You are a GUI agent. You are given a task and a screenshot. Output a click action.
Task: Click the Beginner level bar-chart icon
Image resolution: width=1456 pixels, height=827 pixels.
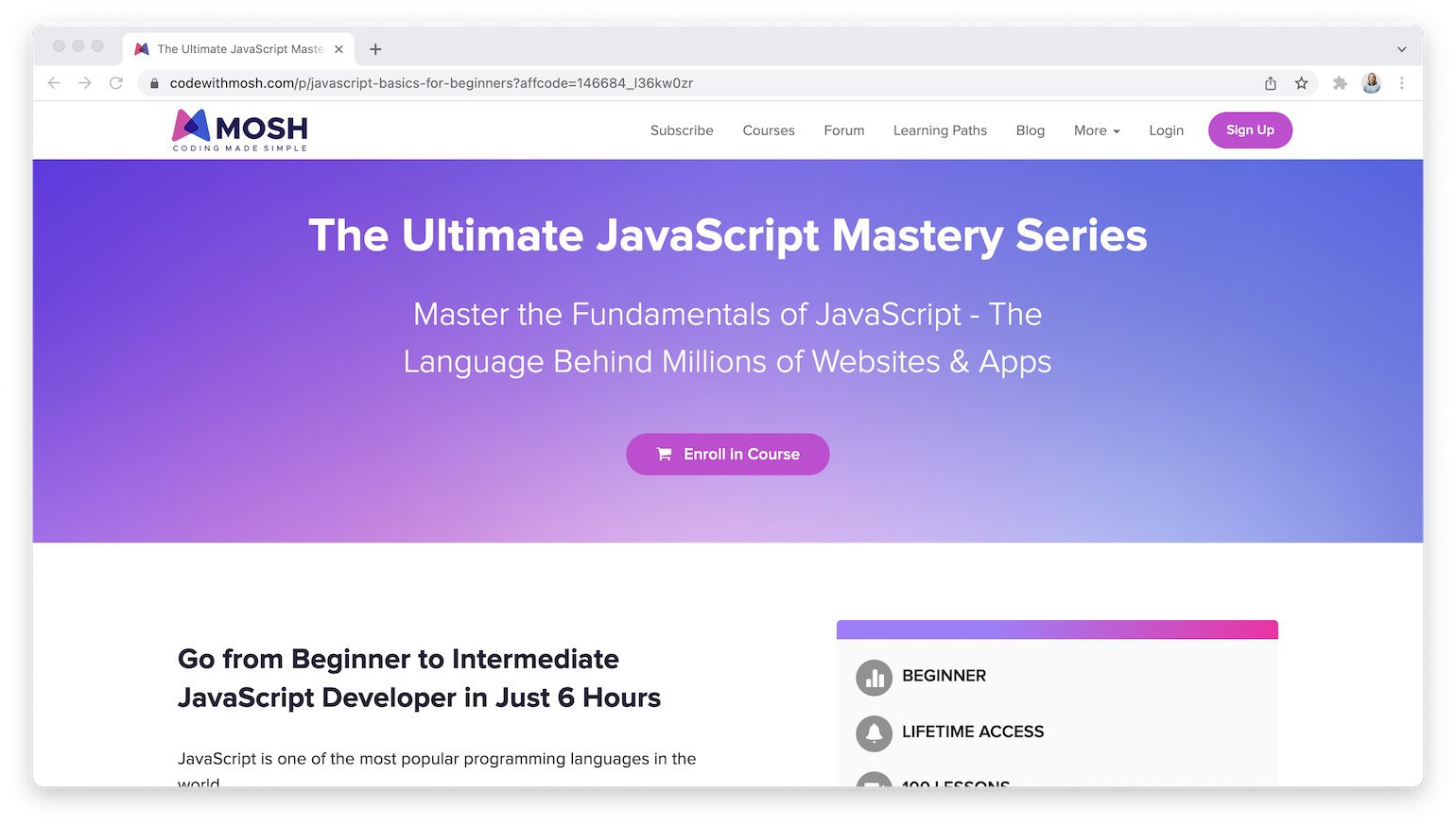(x=874, y=678)
